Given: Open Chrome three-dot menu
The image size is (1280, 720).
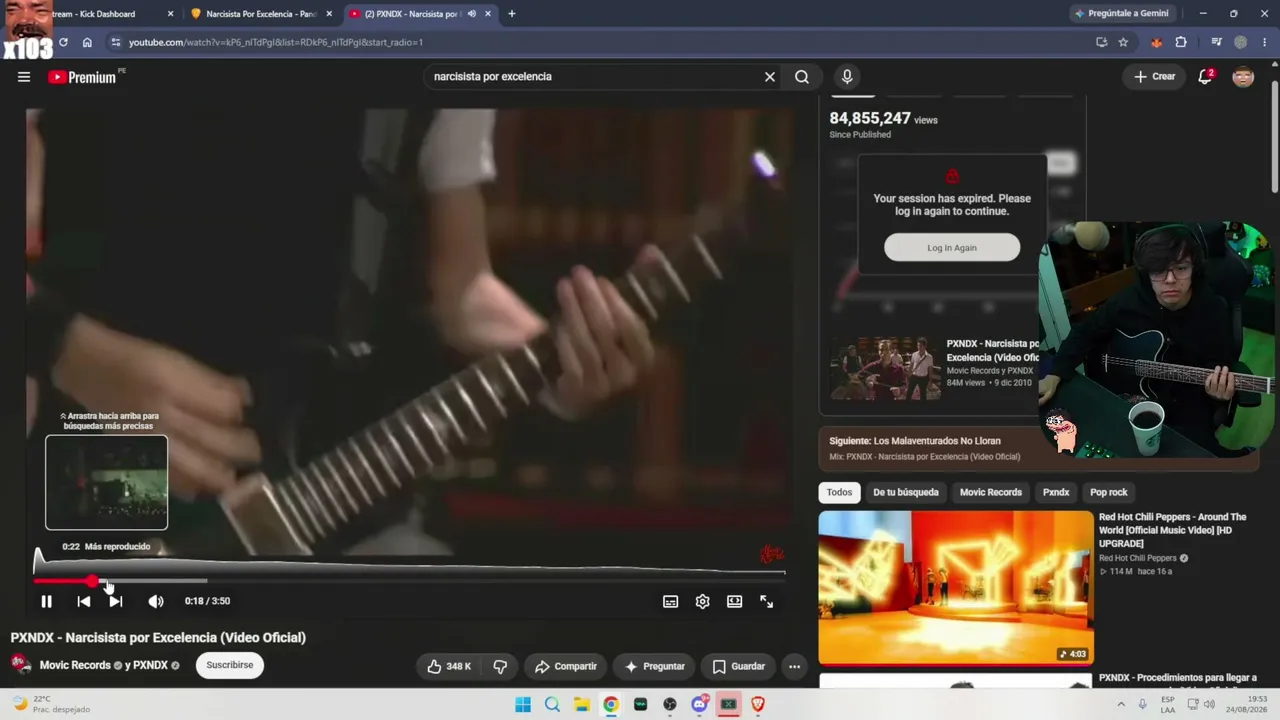Looking at the screenshot, I should pos(1265,42).
